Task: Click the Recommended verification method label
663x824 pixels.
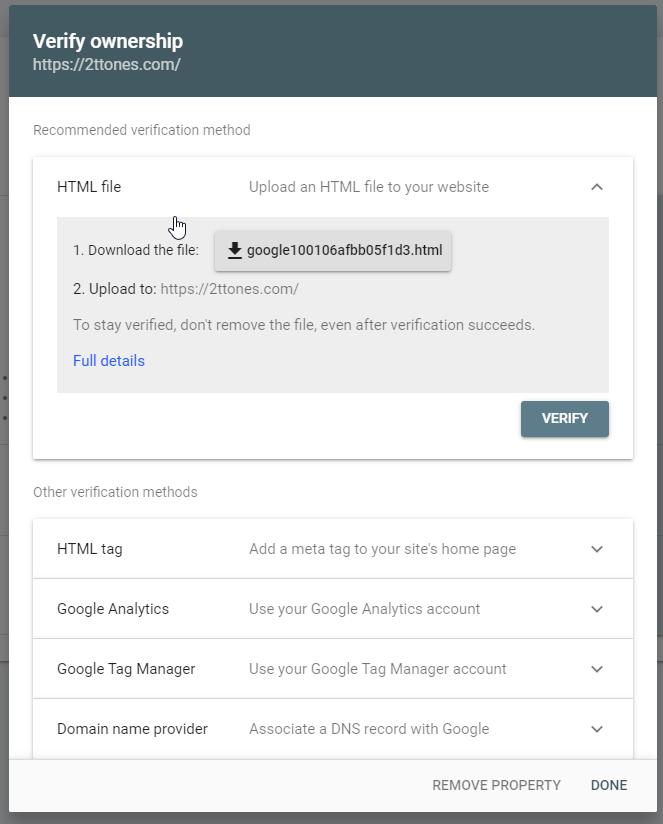Action: pos(142,130)
